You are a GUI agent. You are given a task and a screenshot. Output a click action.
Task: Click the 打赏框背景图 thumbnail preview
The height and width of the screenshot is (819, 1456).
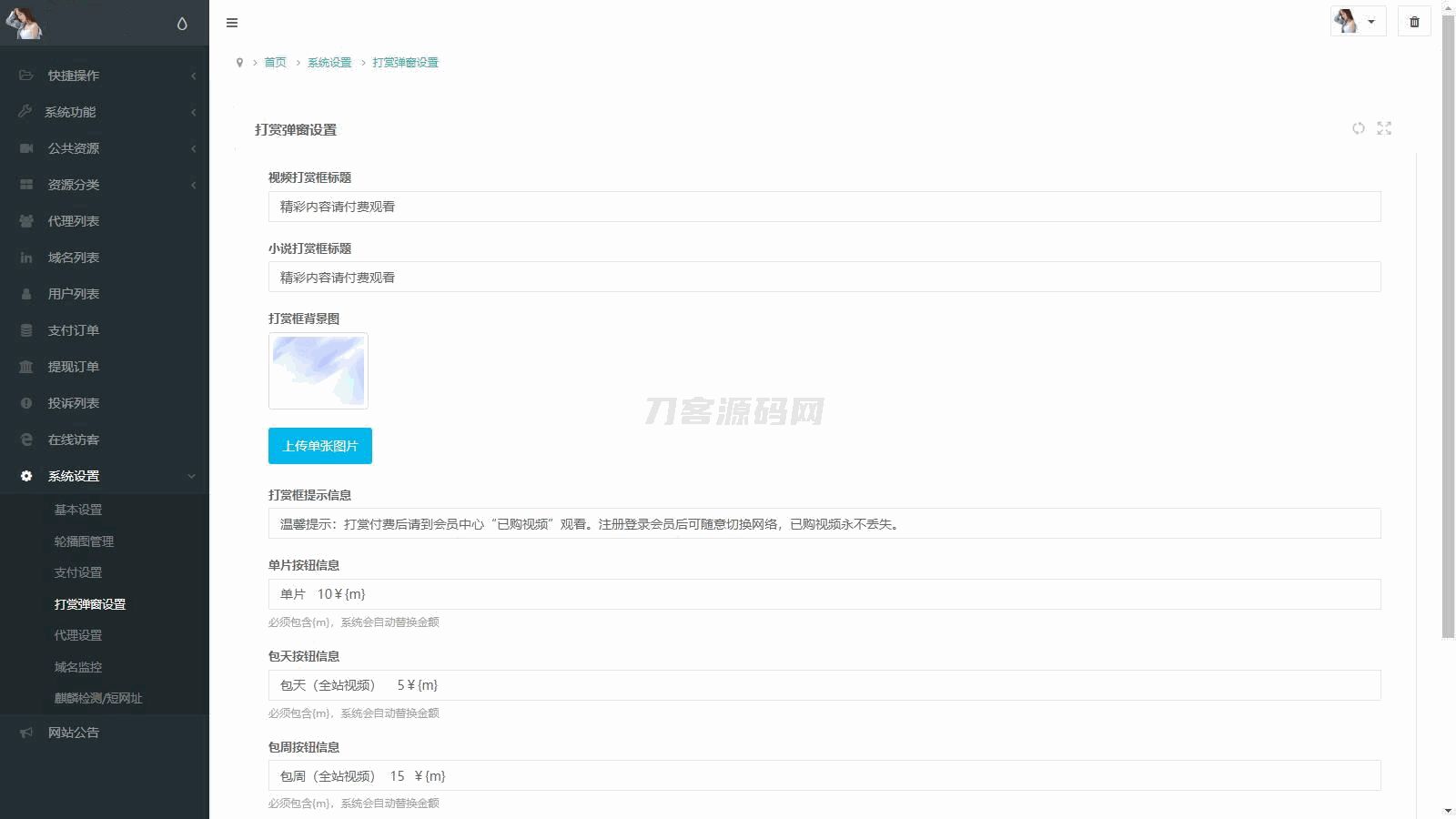tap(318, 370)
